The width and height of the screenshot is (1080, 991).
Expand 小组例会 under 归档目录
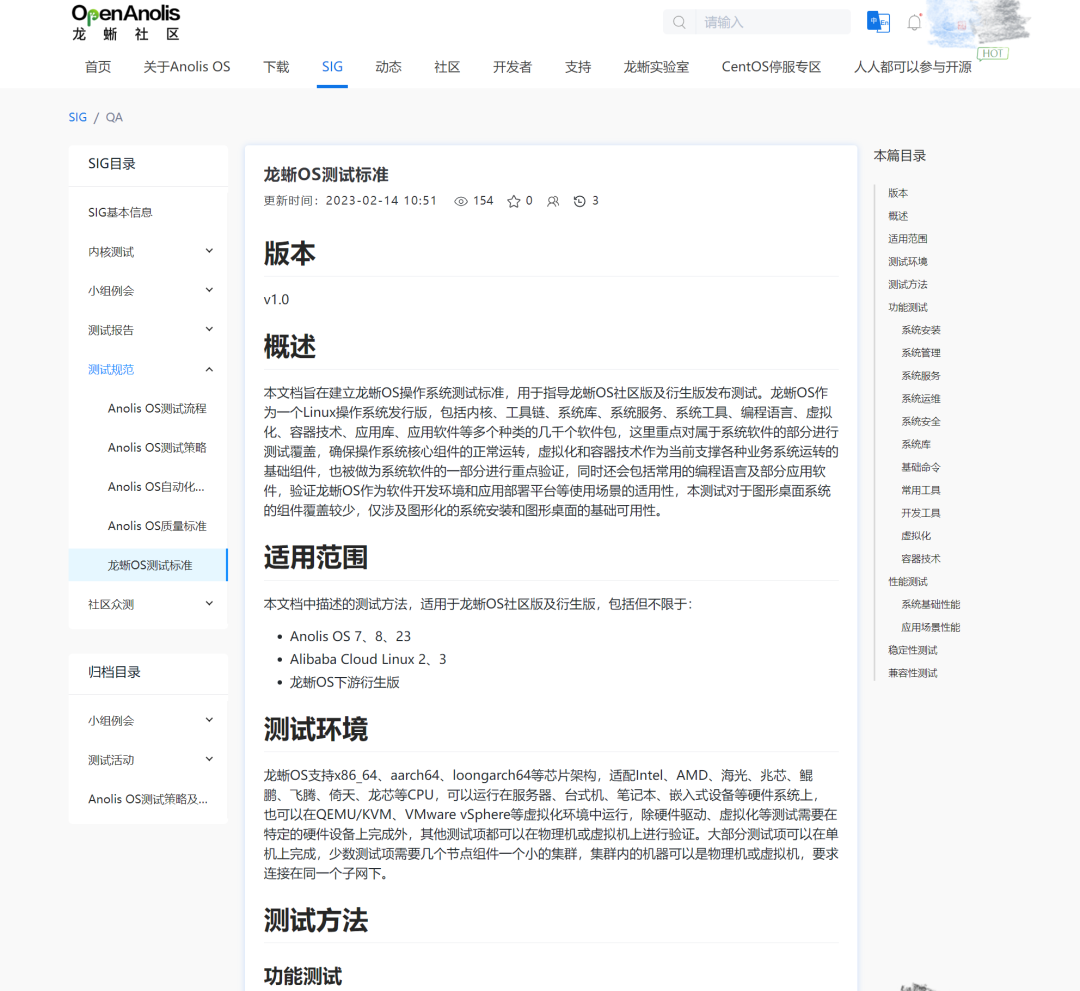(x=148, y=720)
